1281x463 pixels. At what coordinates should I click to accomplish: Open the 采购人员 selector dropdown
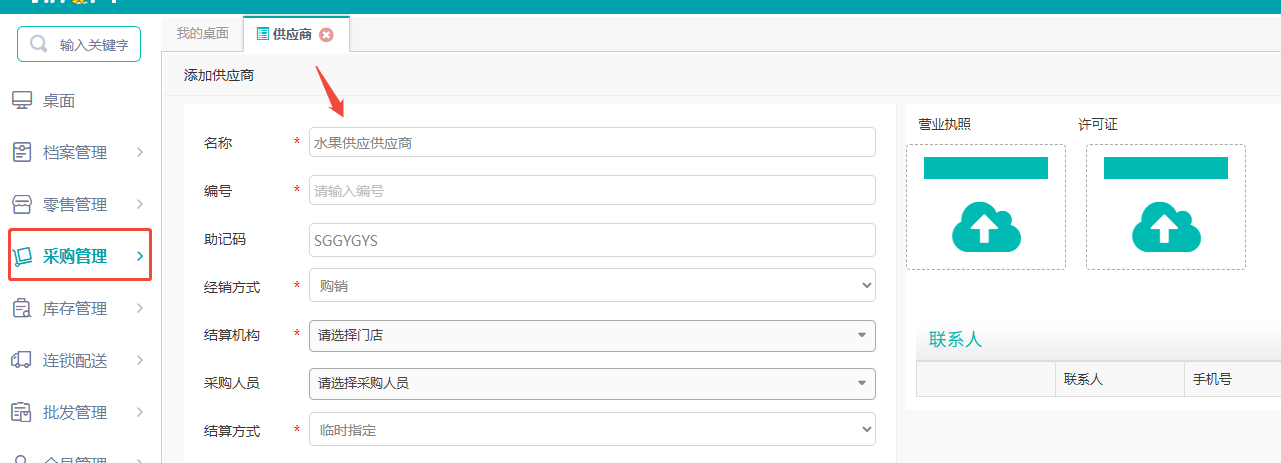[x=592, y=383]
